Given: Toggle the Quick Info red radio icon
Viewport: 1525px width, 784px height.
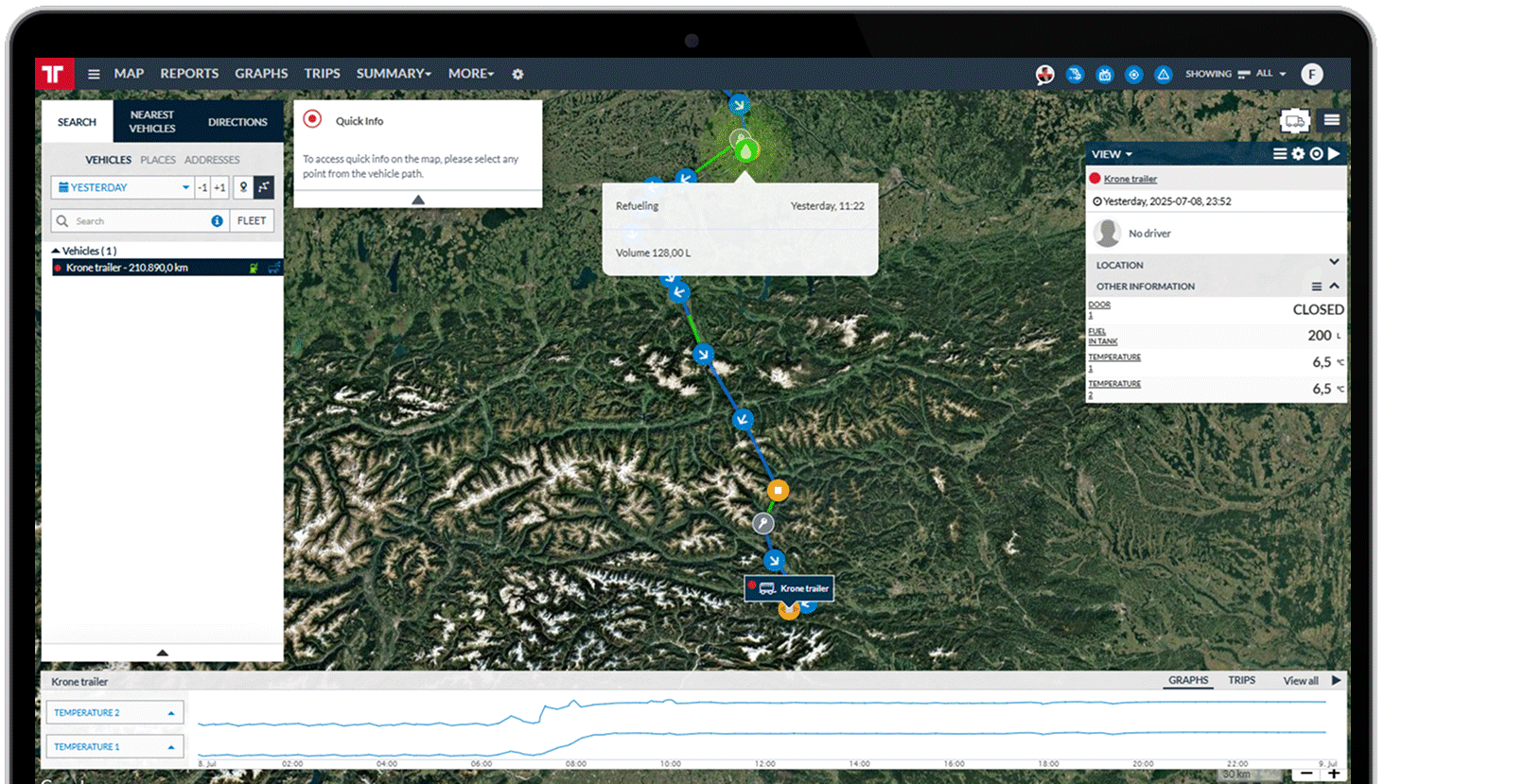Looking at the screenshot, I should click(312, 120).
